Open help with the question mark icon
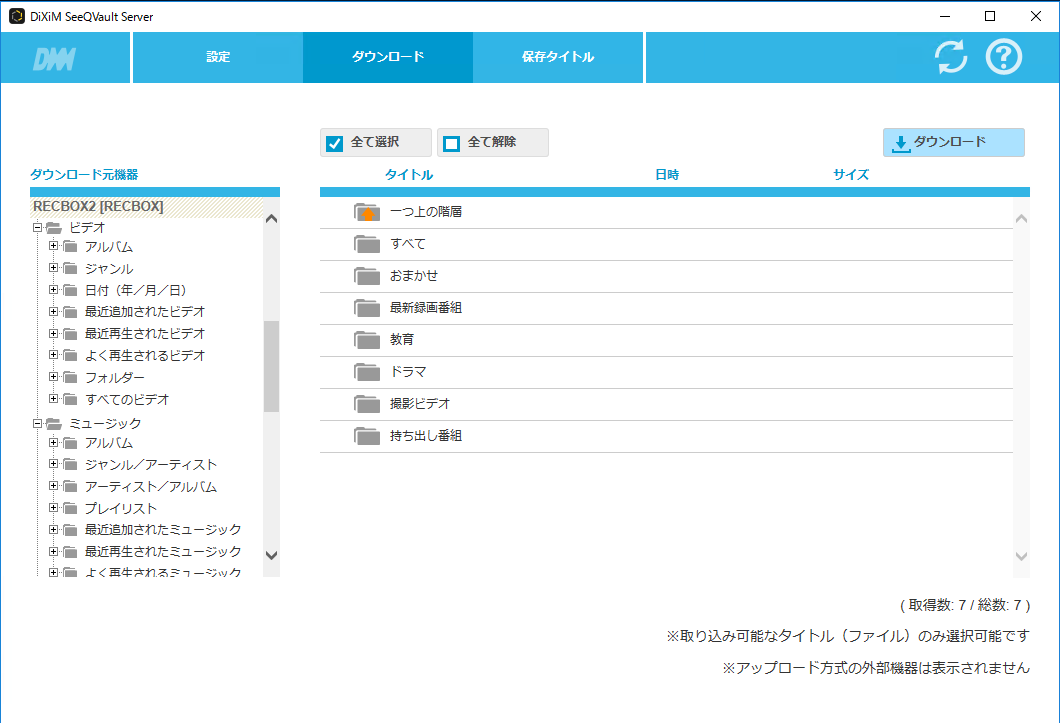The height and width of the screenshot is (723, 1060). (x=1004, y=57)
